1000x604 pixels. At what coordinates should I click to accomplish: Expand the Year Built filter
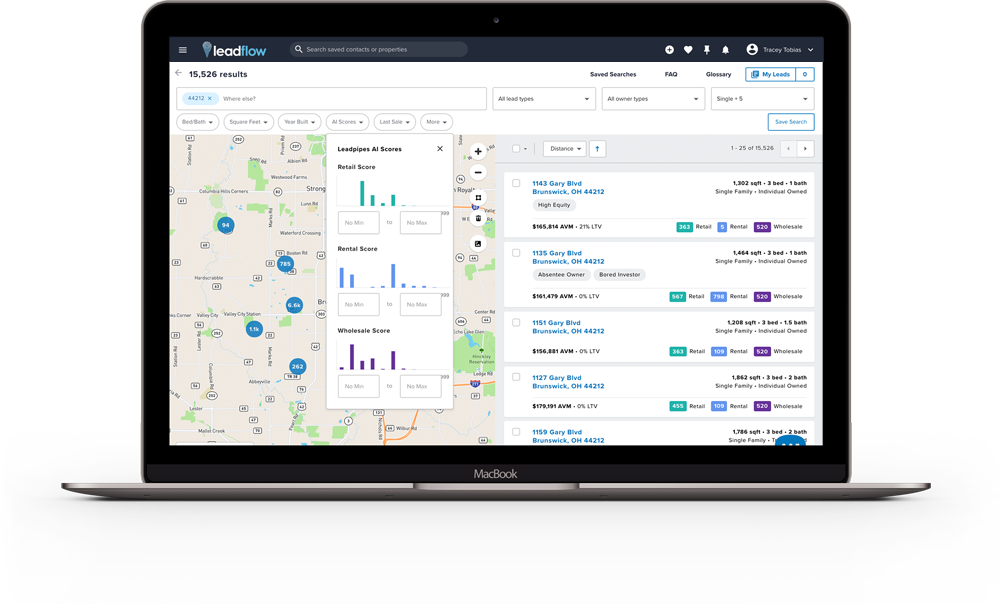(300, 122)
